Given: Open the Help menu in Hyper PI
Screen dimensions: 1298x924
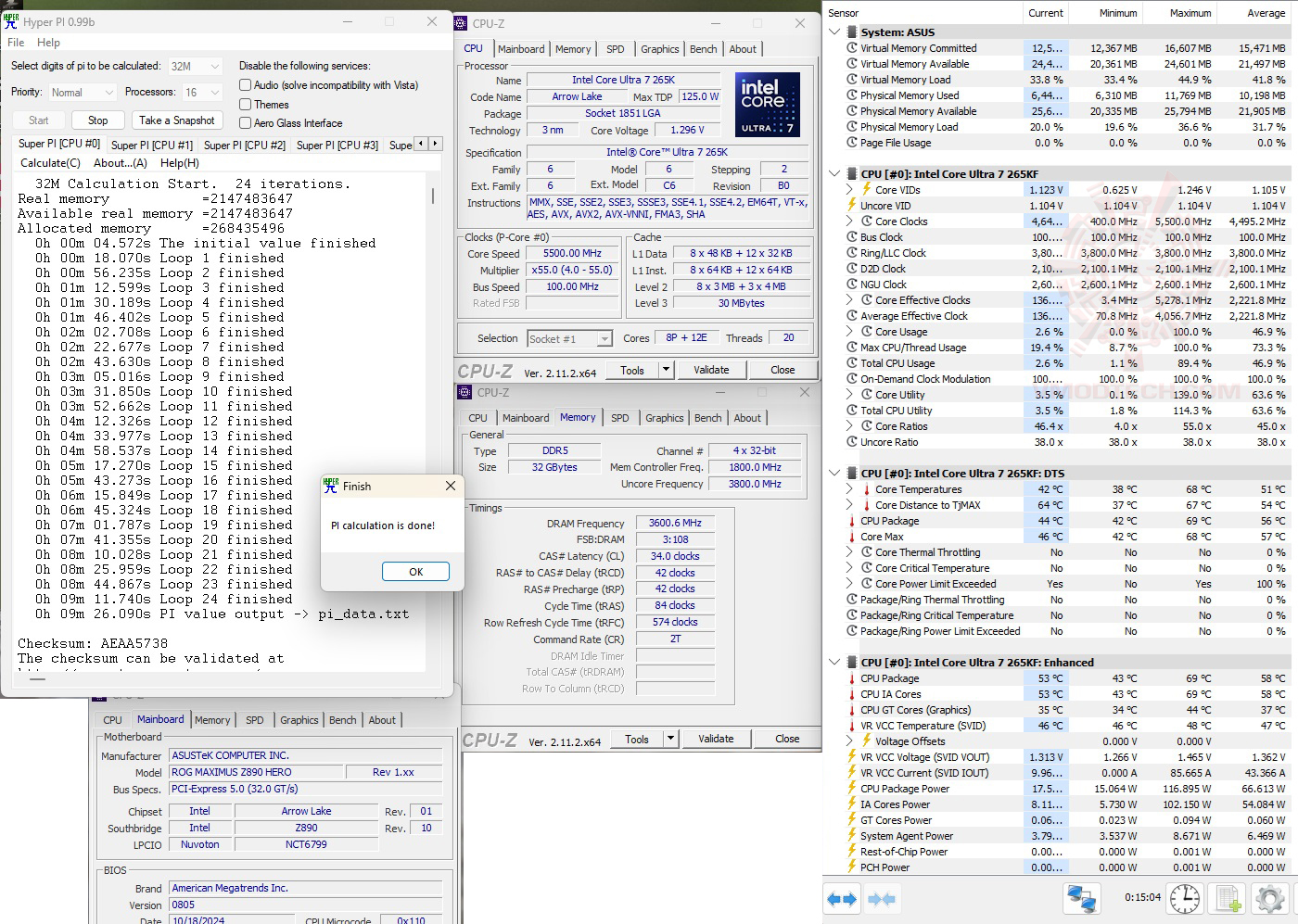Looking at the screenshot, I should (x=48, y=43).
